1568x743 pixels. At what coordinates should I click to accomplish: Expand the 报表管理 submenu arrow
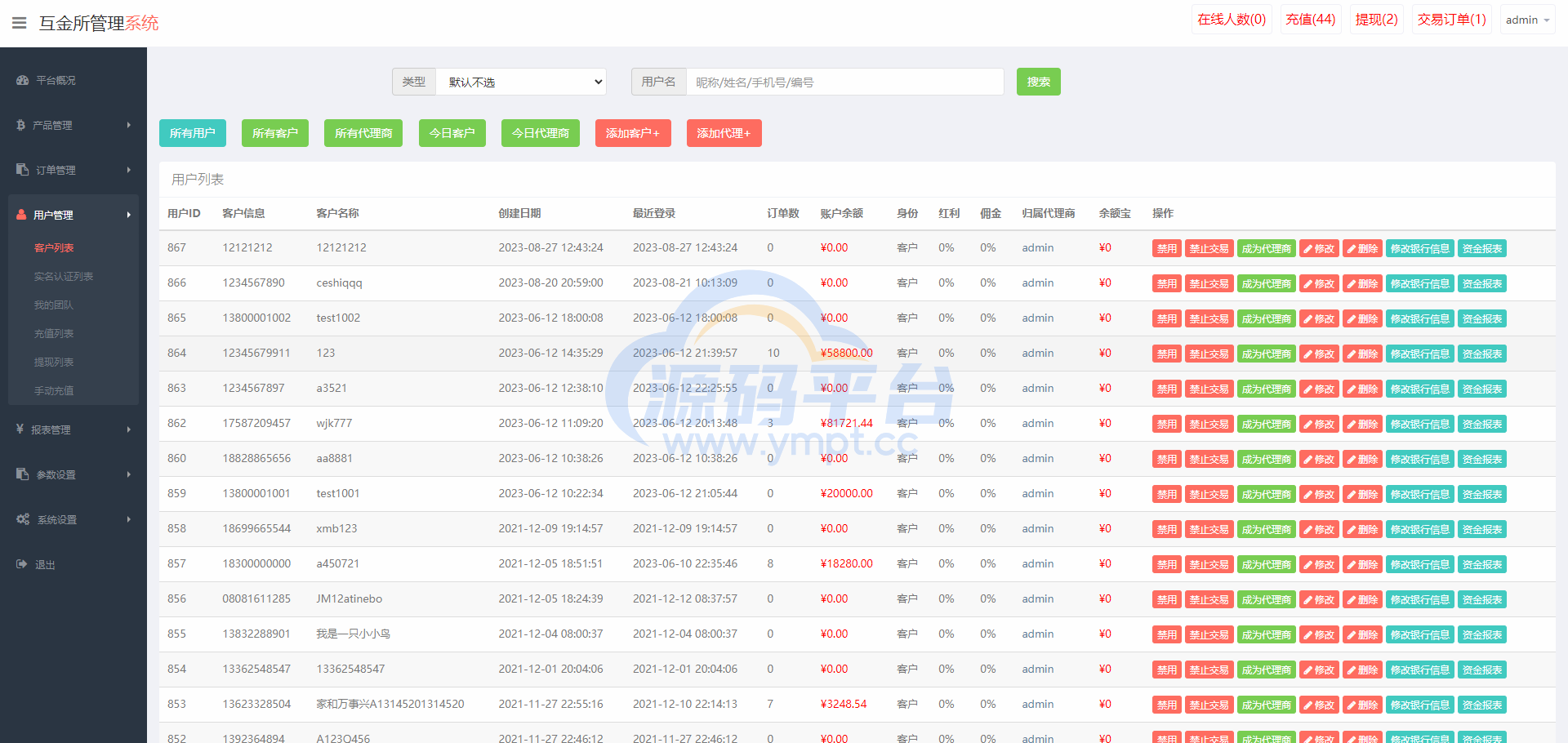click(129, 429)
